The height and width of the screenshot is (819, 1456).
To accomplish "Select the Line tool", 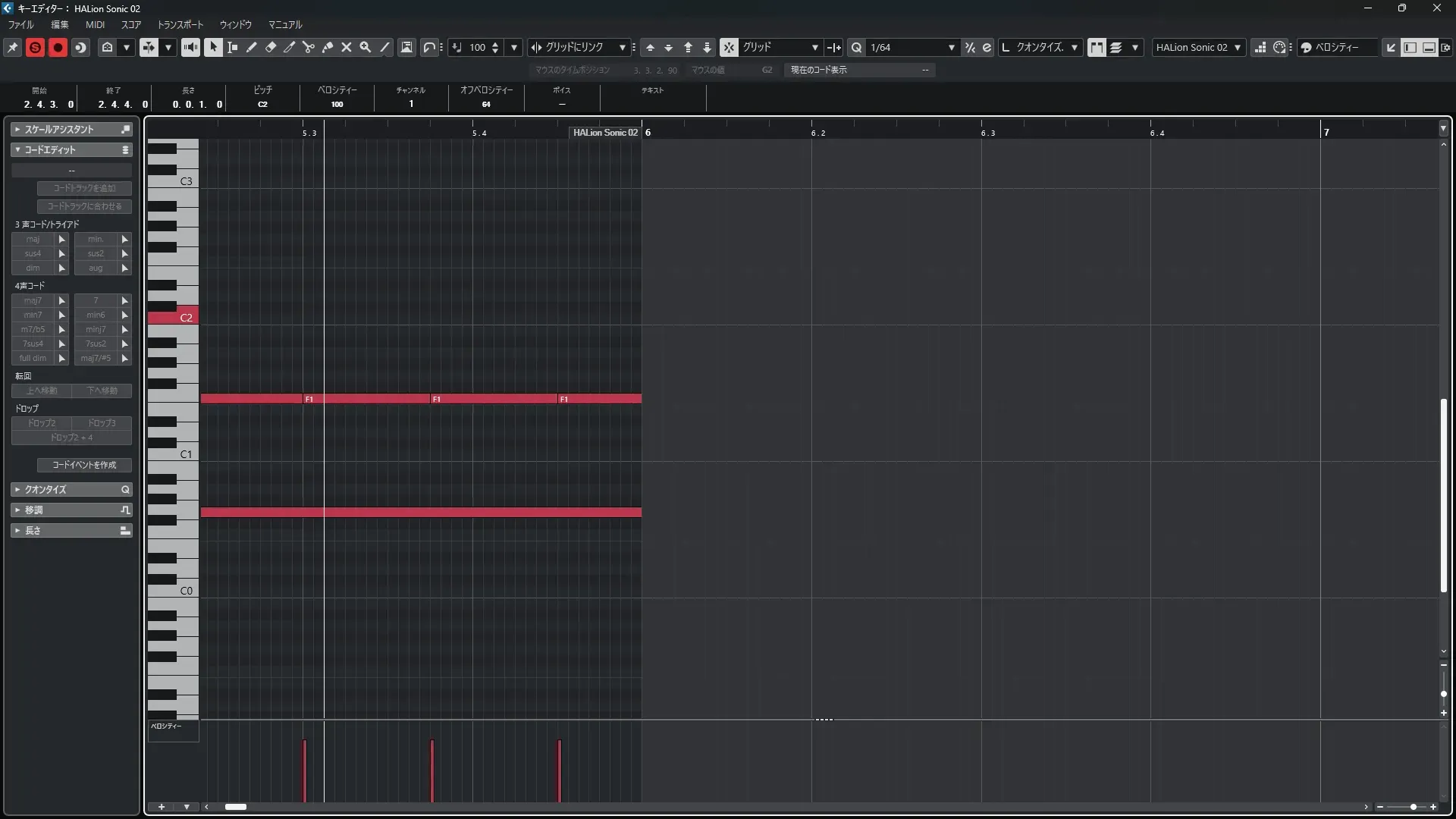I will pos(384,47).
